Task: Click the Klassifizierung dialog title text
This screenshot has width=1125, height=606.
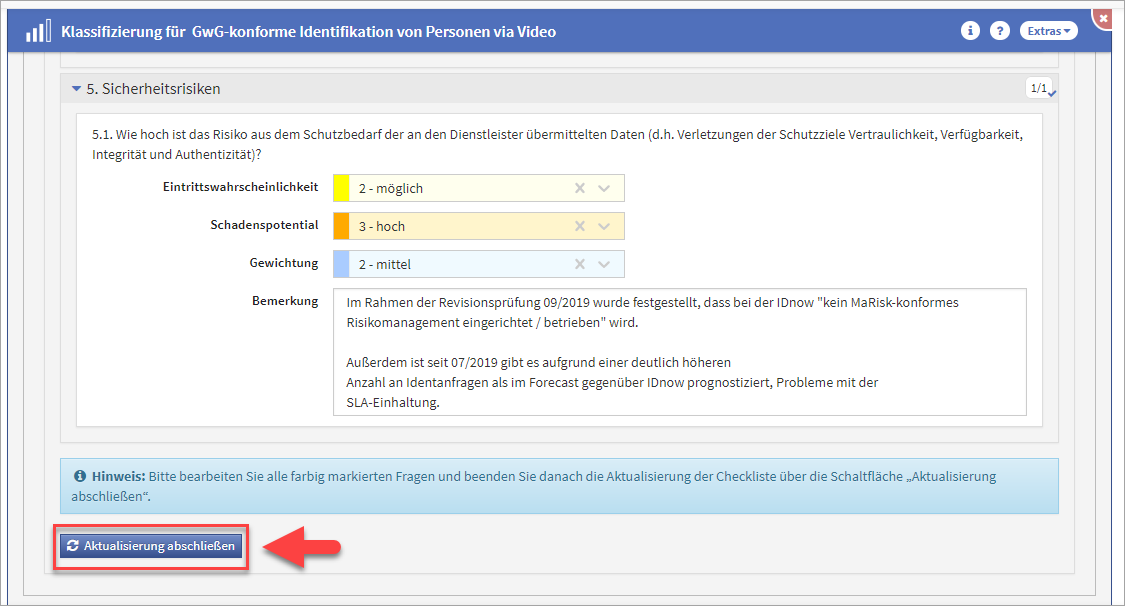Action: [x=308, y=31]
